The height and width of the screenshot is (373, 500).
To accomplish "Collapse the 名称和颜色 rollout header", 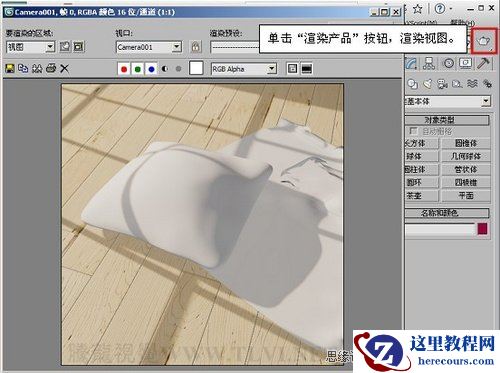I will click(x=448, y=213).
